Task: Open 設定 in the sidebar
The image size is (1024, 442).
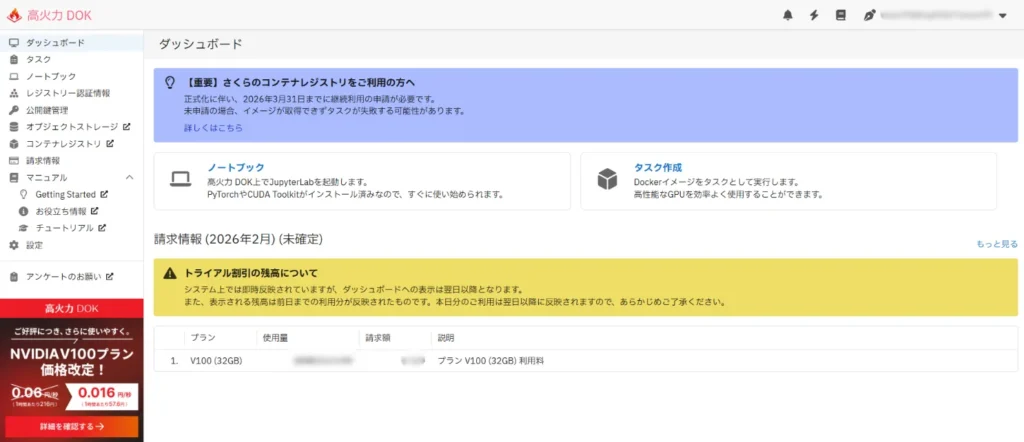Action: click(72, 245)
